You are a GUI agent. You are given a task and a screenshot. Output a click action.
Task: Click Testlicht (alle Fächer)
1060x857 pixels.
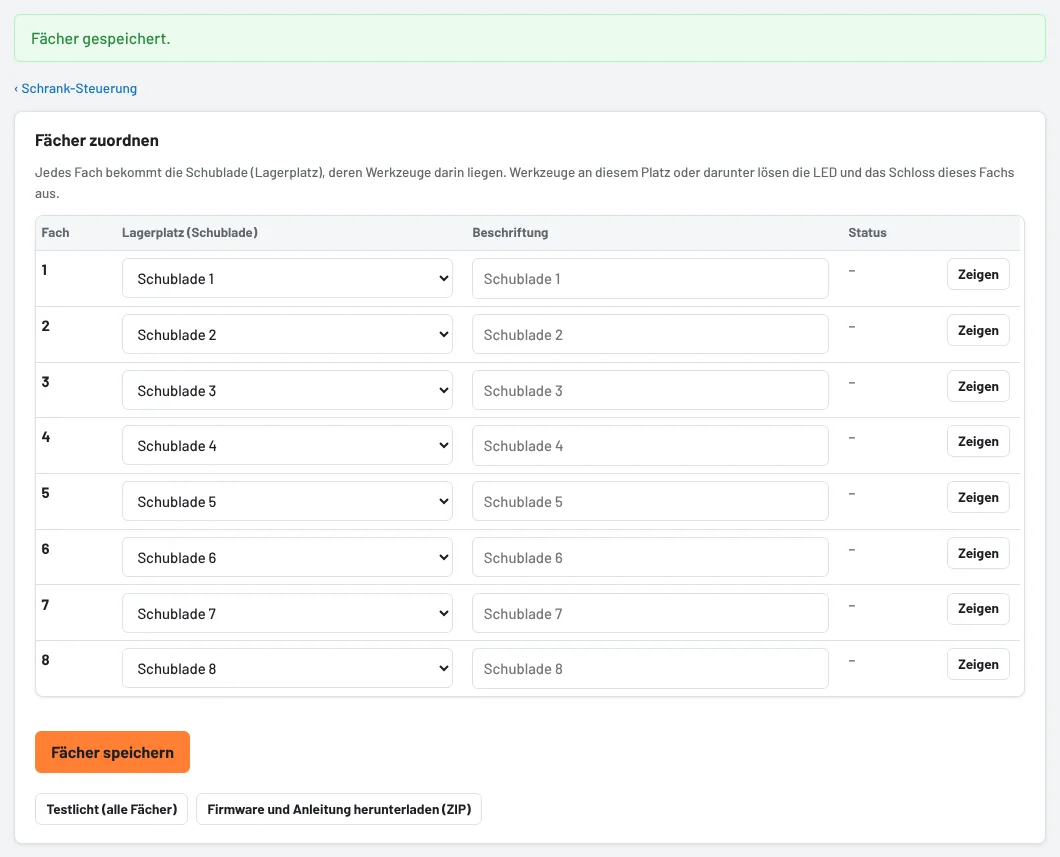pyautogui.click(x=112, y=809)
